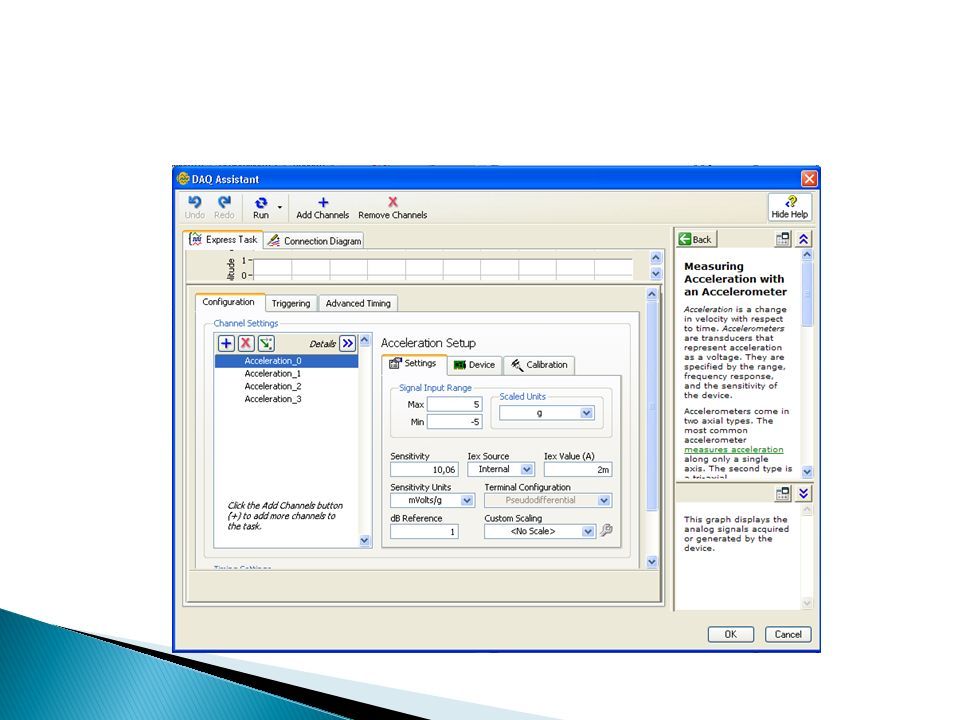Click the lower help pane window icon
Viewport: 960px width, 720px height.
click(782, 493)
